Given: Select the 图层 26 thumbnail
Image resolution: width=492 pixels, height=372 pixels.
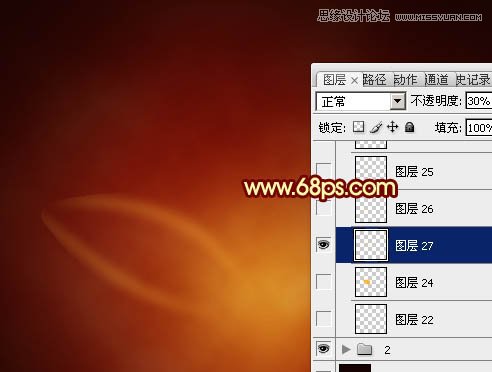Looking at the screenshot, I should point(371,208).
